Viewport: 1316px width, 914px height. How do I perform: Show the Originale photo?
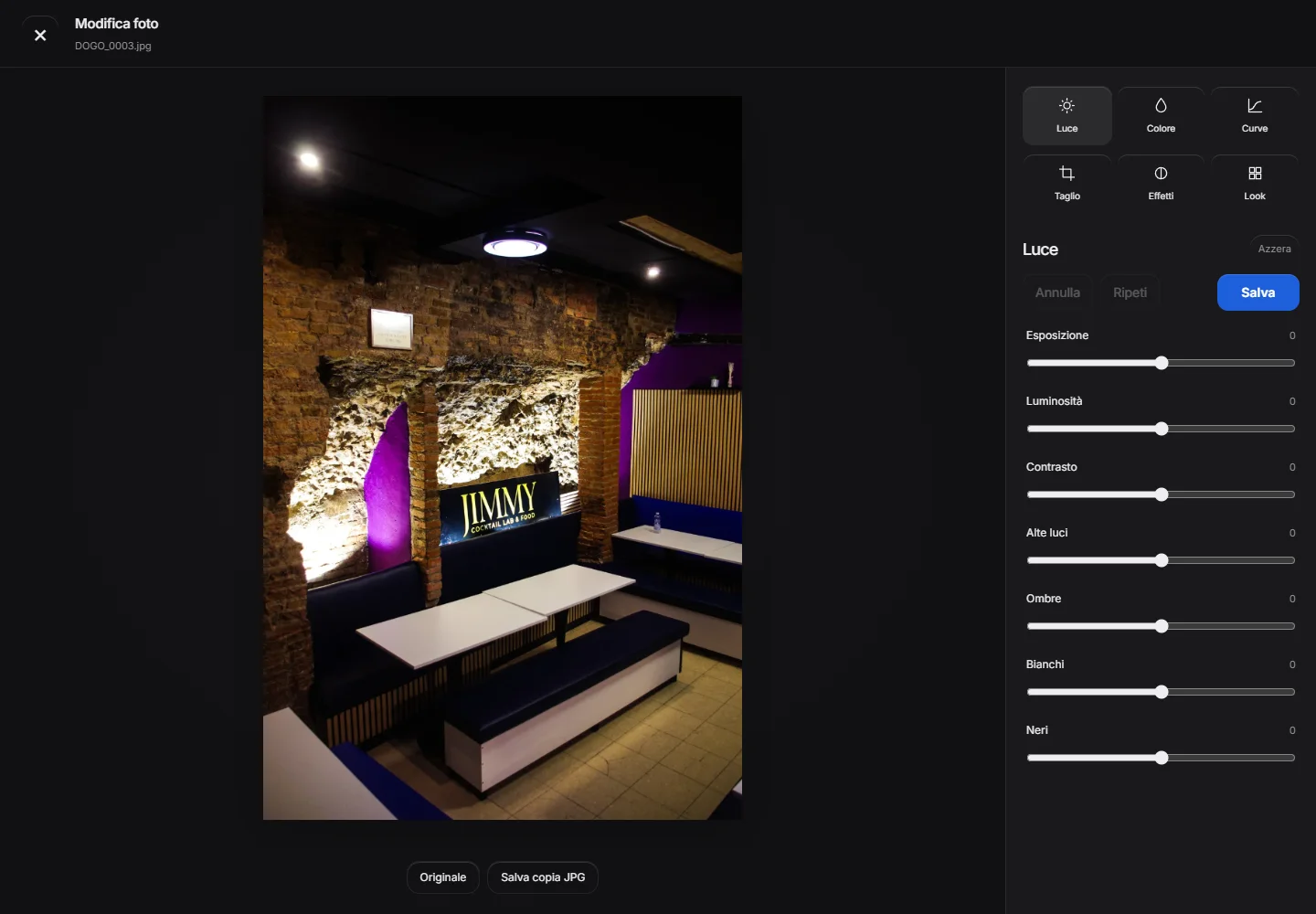(x=443, y=877)
